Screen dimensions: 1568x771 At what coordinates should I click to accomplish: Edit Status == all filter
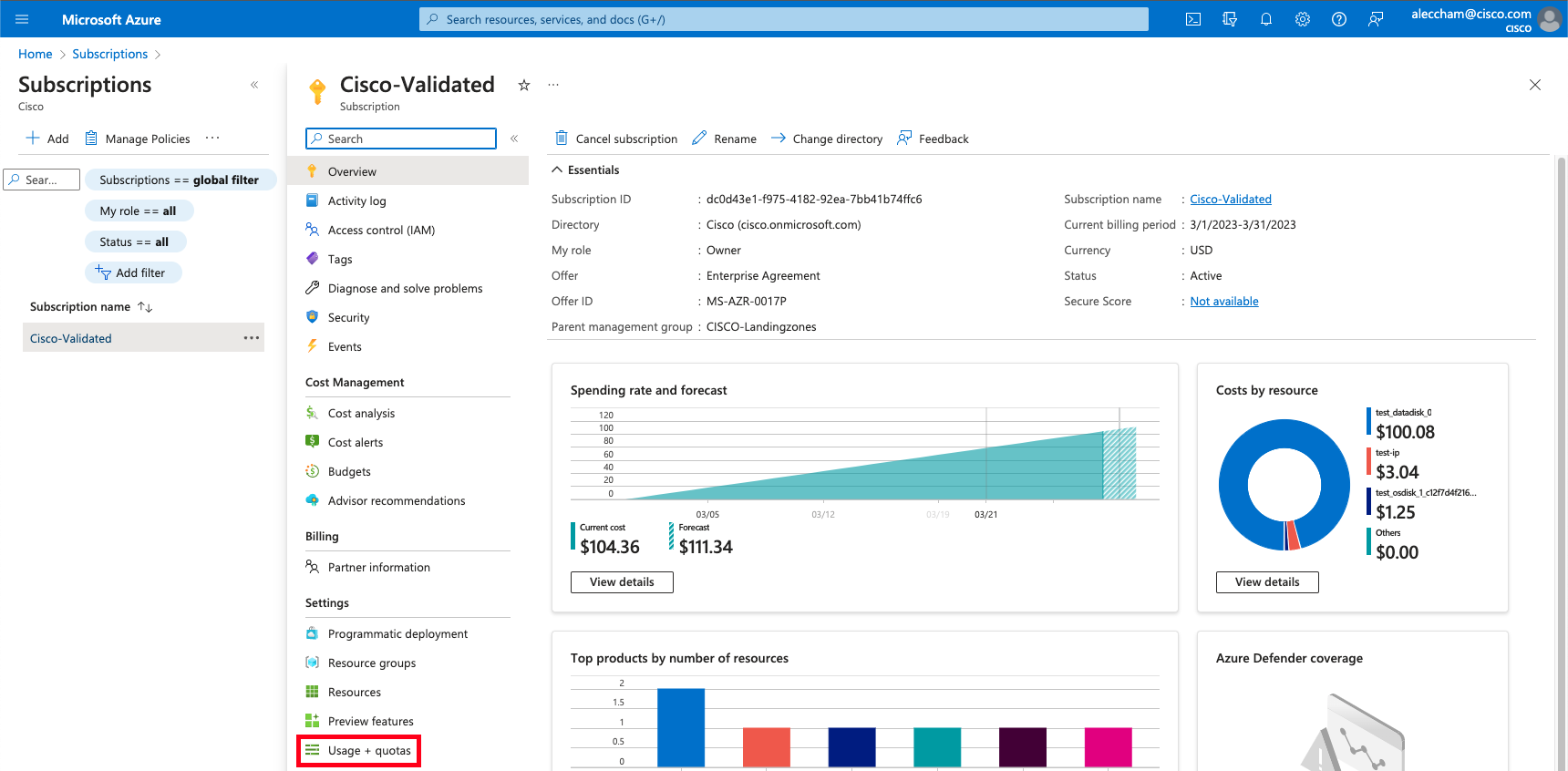click(x=135, y=242)
